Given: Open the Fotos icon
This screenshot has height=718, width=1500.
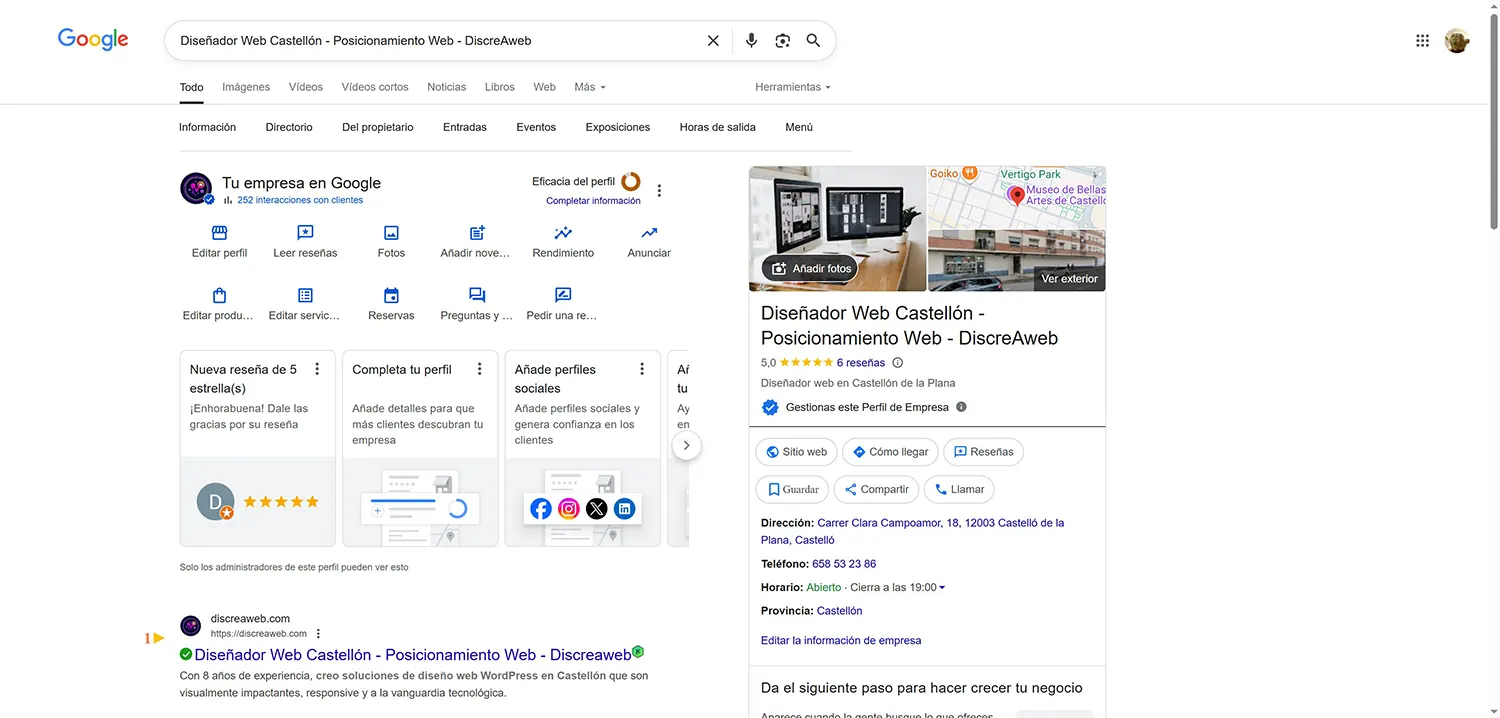Looking at the screenshot, I should click(x=391, y=233).
